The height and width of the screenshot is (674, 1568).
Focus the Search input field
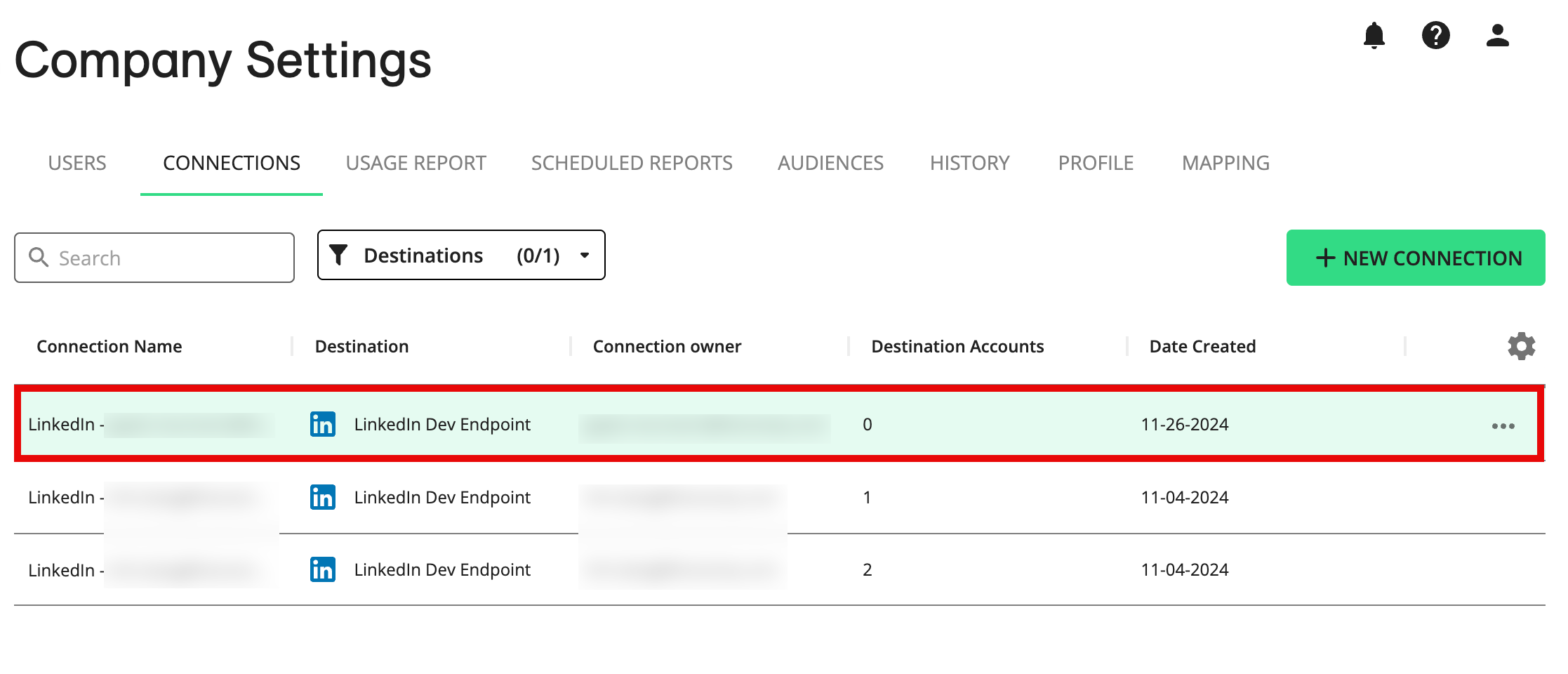point(154,258)
